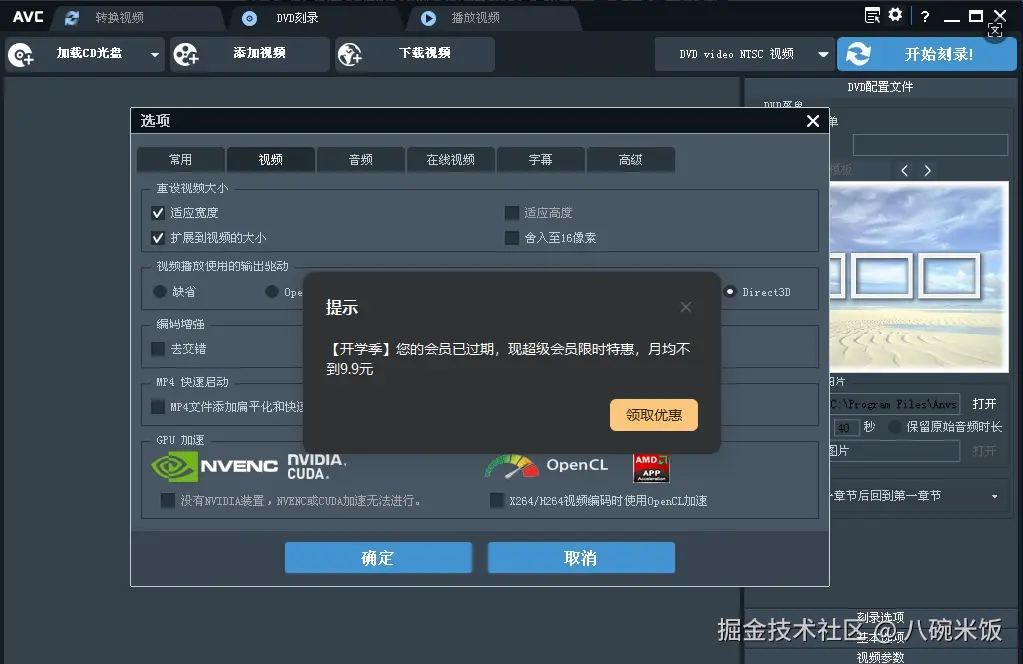Screen dimensions: 1023x664
Task: Close the 提示 popup with its X
Action: [x=686, y=307]
